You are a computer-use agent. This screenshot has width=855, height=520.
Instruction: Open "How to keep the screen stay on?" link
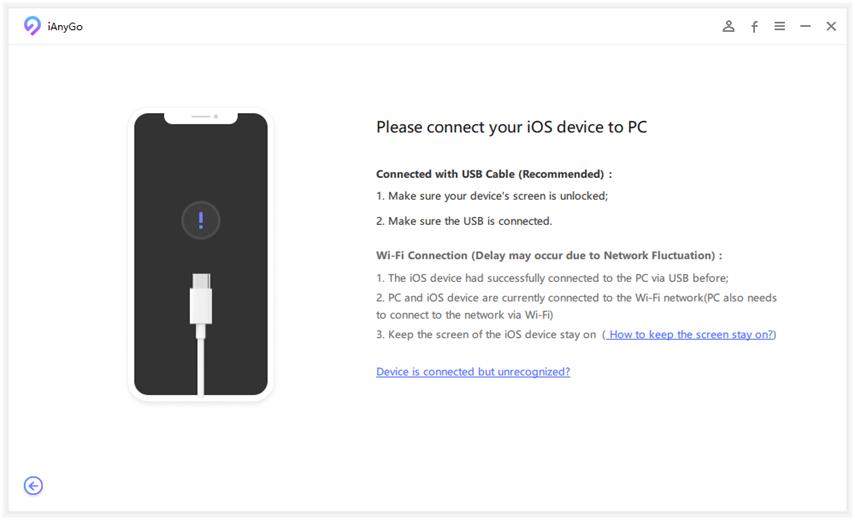point(691,335)
